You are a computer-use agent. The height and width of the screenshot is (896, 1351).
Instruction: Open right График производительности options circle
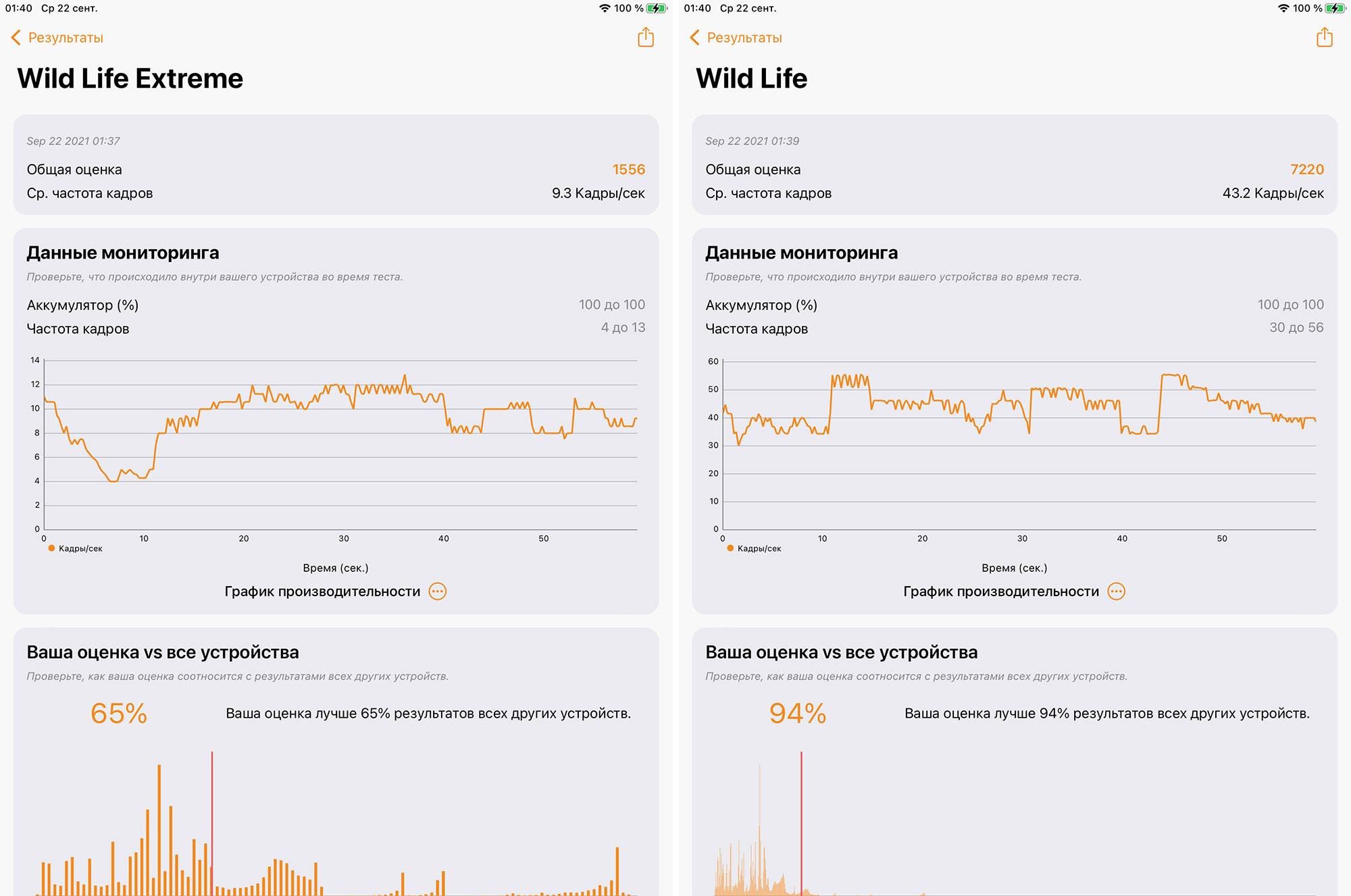(x=1117, y=591)
